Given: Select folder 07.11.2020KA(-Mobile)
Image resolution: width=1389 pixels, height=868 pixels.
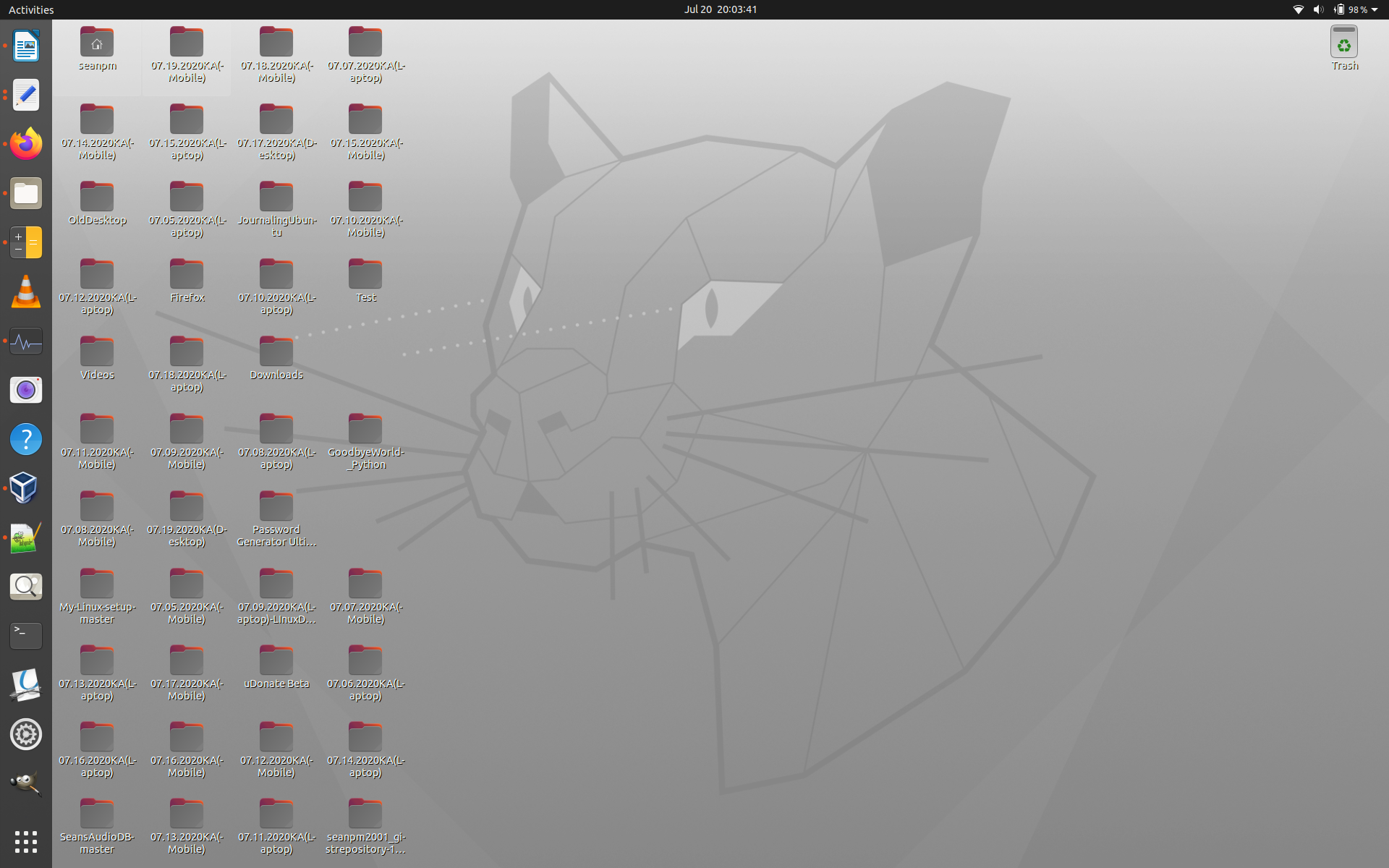Looking at the screenshot, I should click(97, 441).
